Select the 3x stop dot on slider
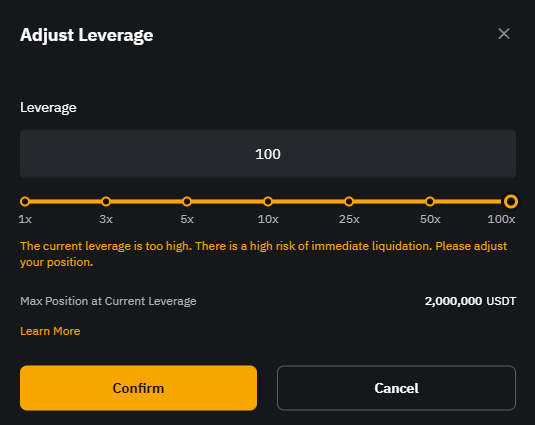This screenshot has width=535, height=425. 106,202
